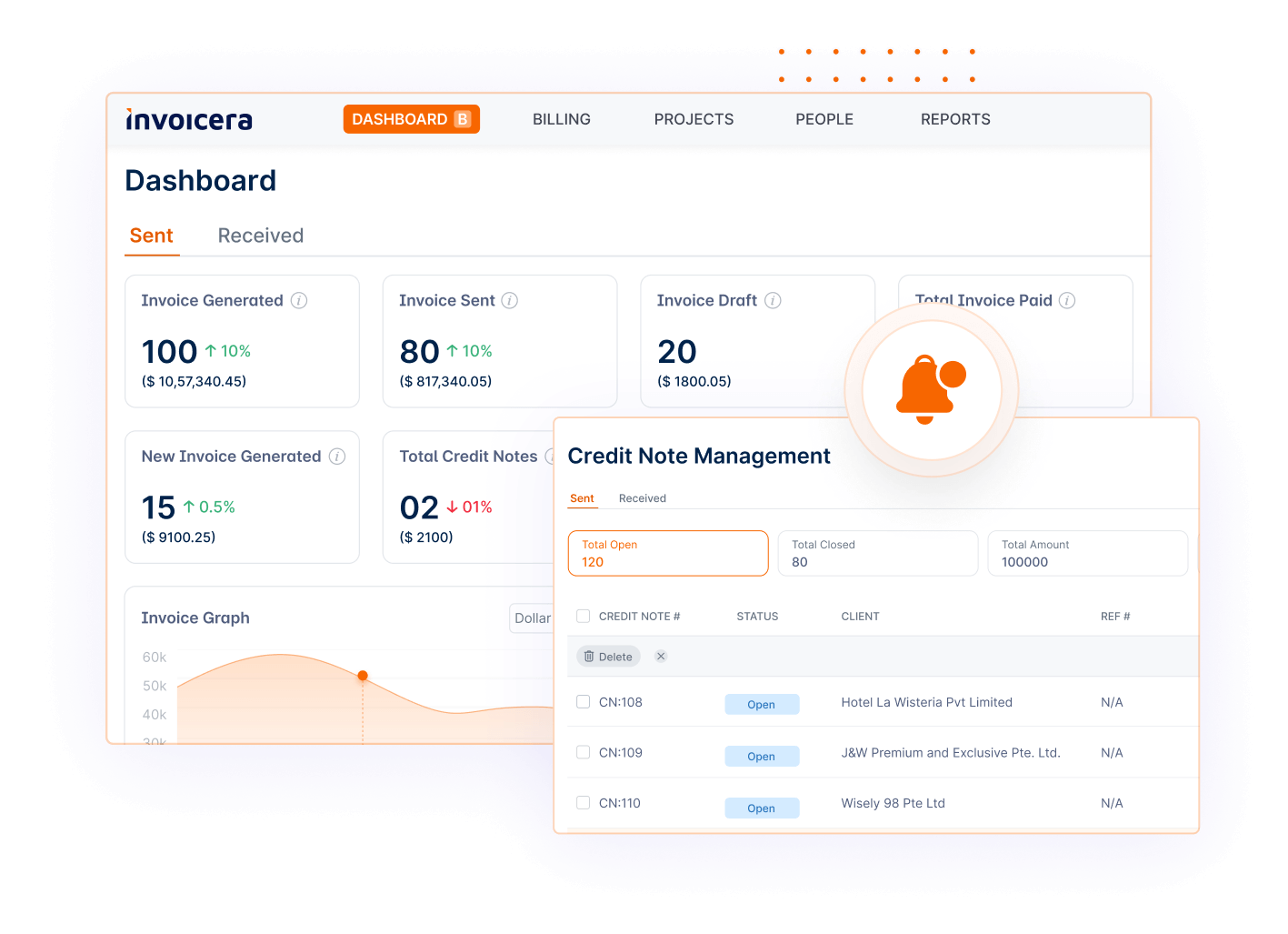Check the box for CN:108
The height and width of the screenshot is (934, 1288).
(584, 702)
